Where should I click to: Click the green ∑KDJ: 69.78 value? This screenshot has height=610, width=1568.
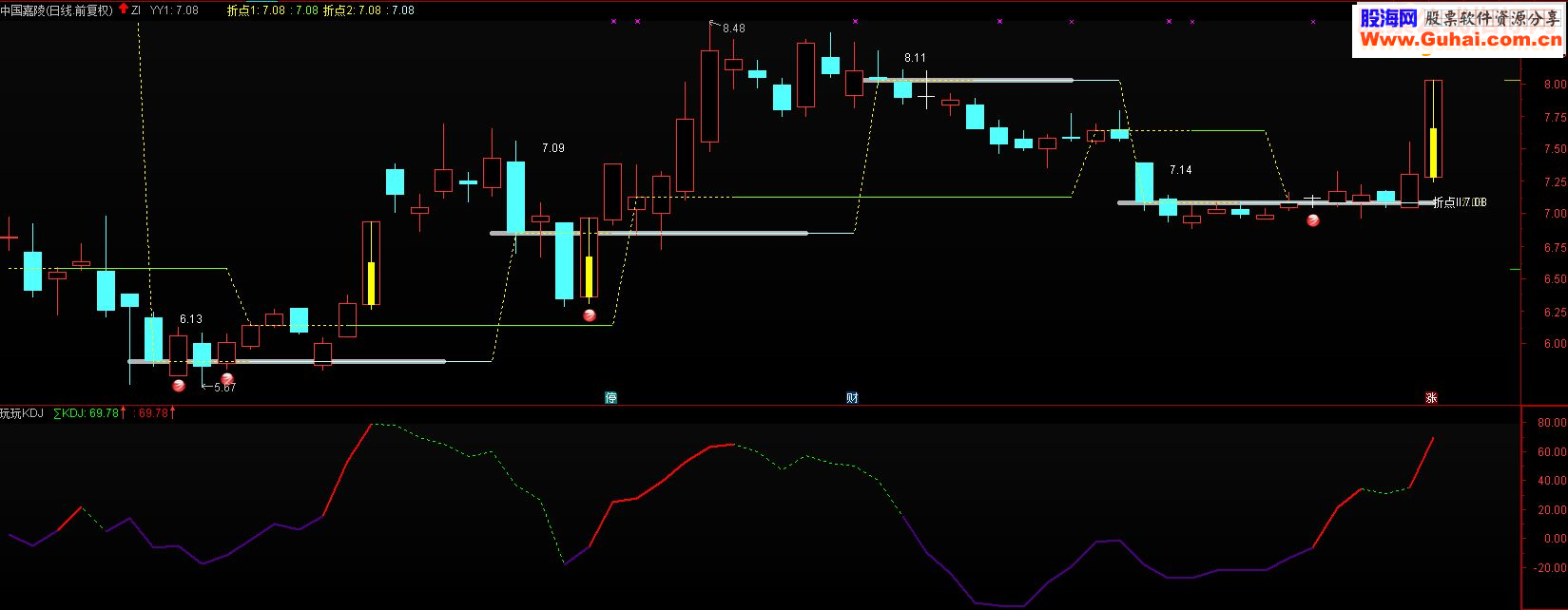pos(86,413)
